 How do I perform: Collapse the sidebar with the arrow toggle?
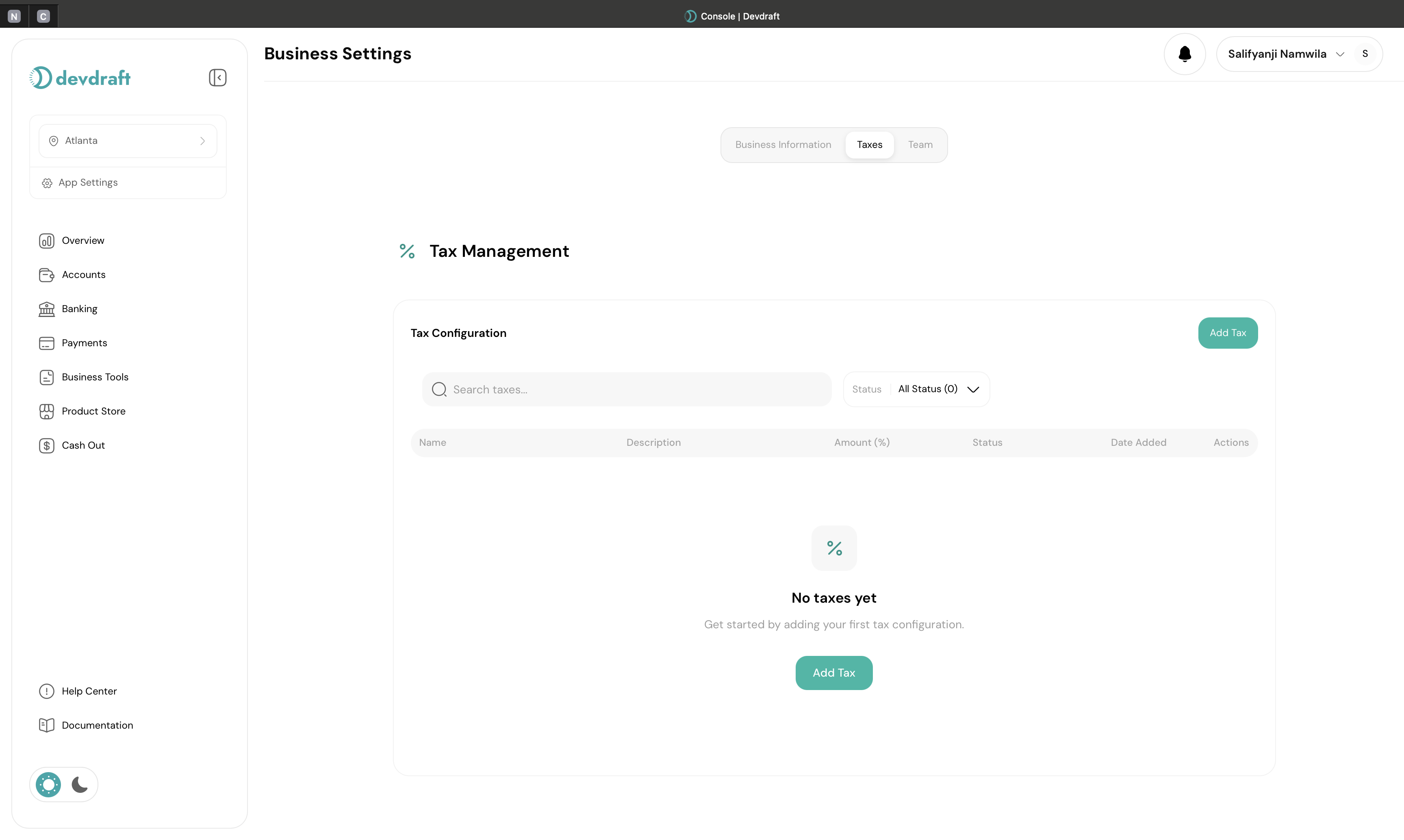point(217,78)
